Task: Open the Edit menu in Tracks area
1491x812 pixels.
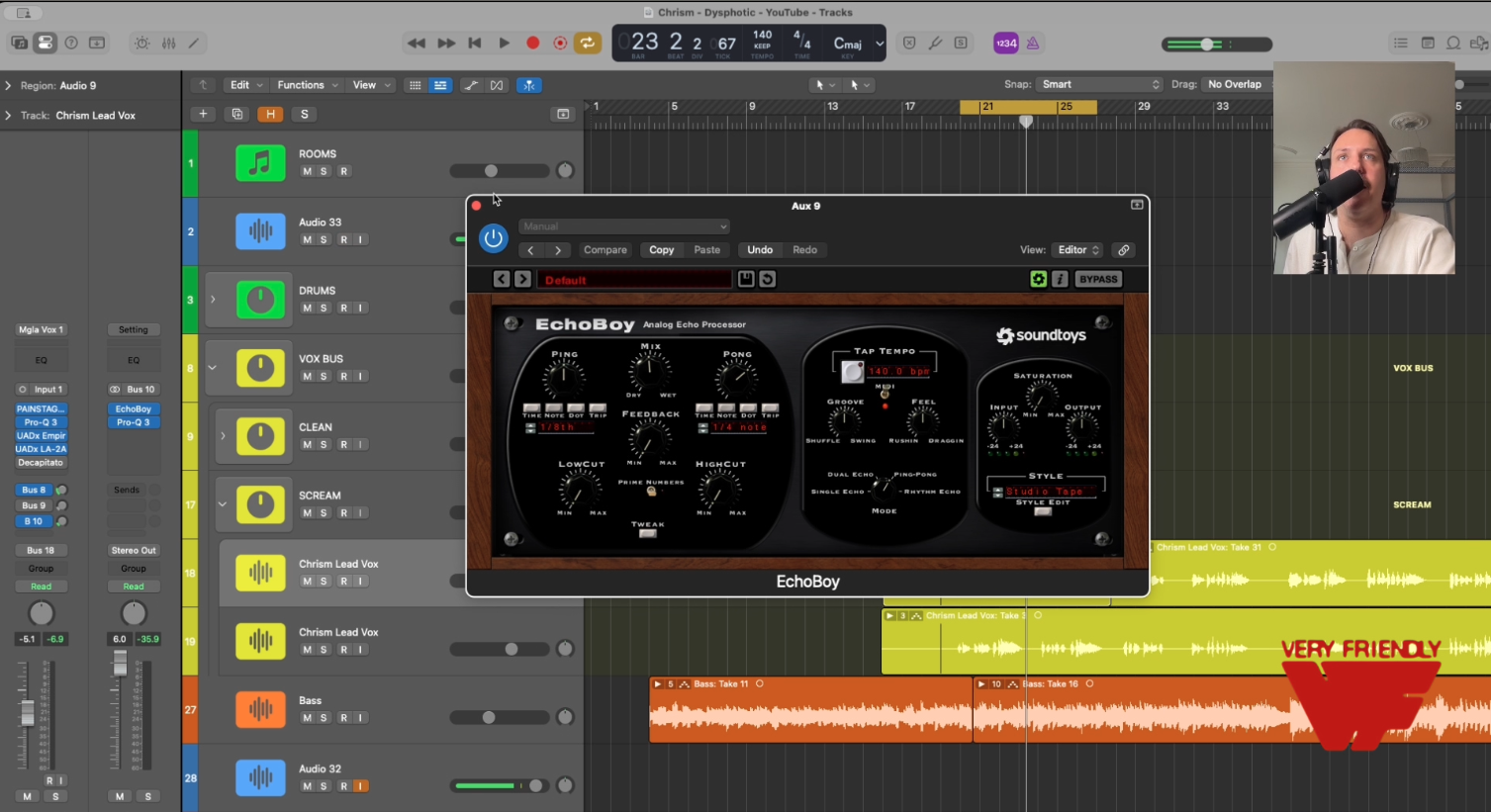Action: [246, 85]
